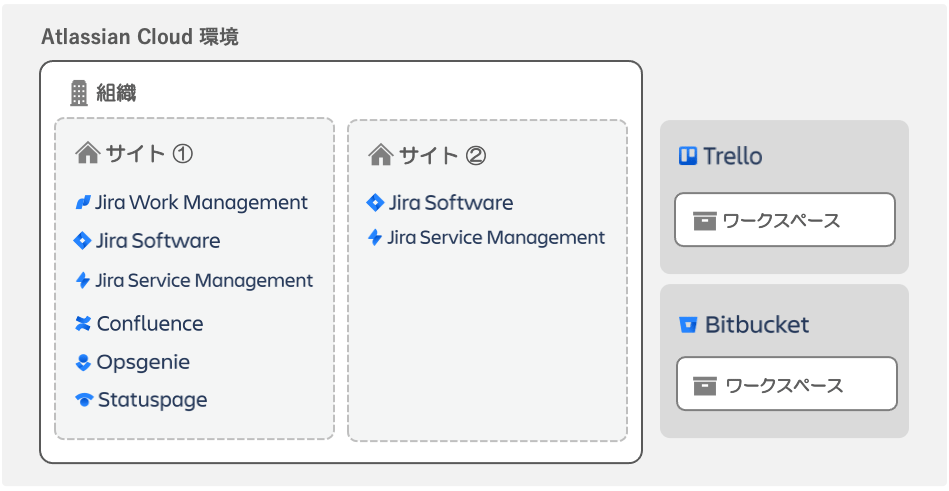The height and width of the screenshot is (491, 949).
Task: Click the 組織 label text
Action: click(116, 93)
